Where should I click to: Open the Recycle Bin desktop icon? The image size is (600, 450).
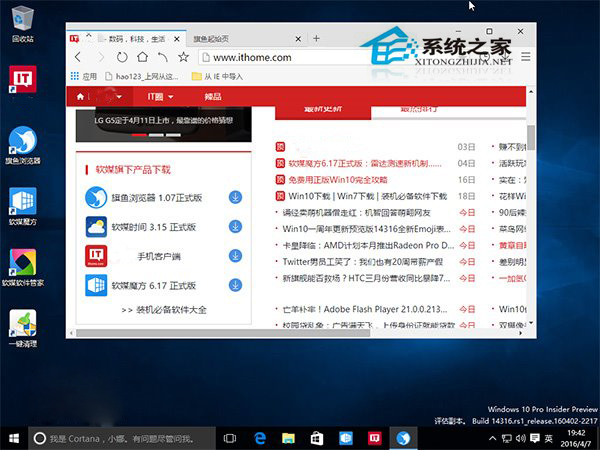tap(23, 24)
